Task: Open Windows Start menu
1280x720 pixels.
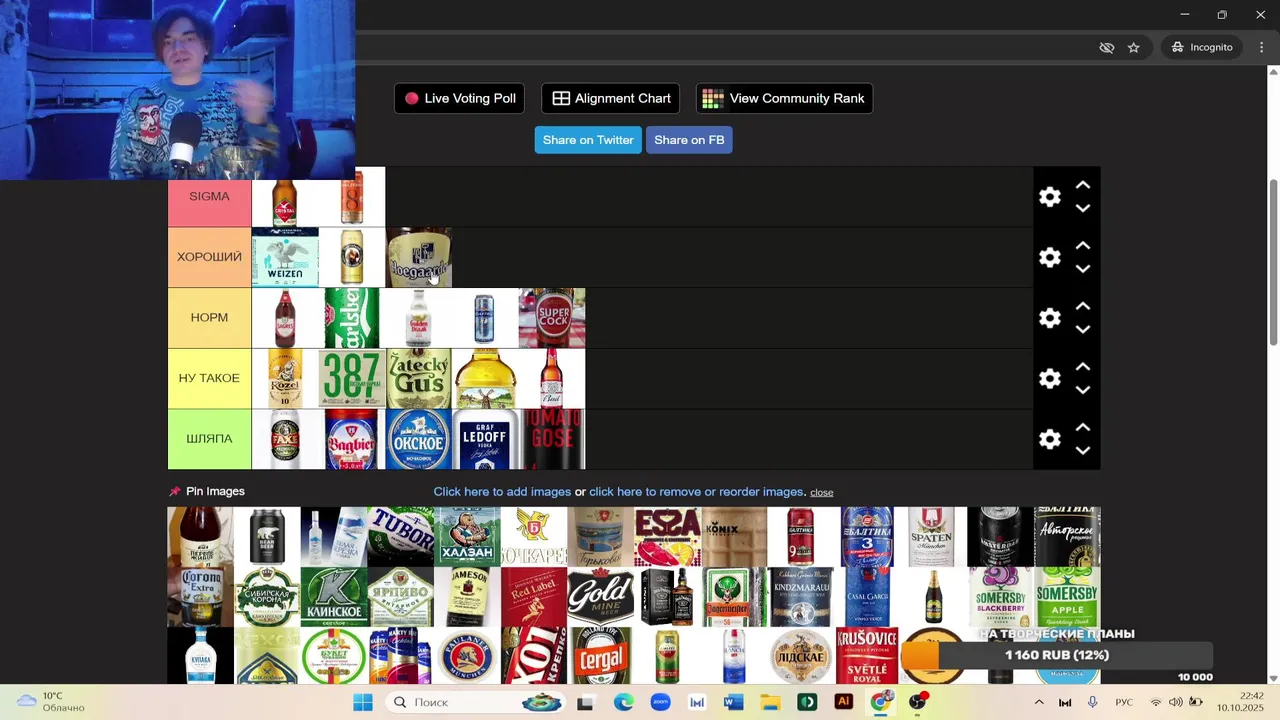Action: coord(362,702)
